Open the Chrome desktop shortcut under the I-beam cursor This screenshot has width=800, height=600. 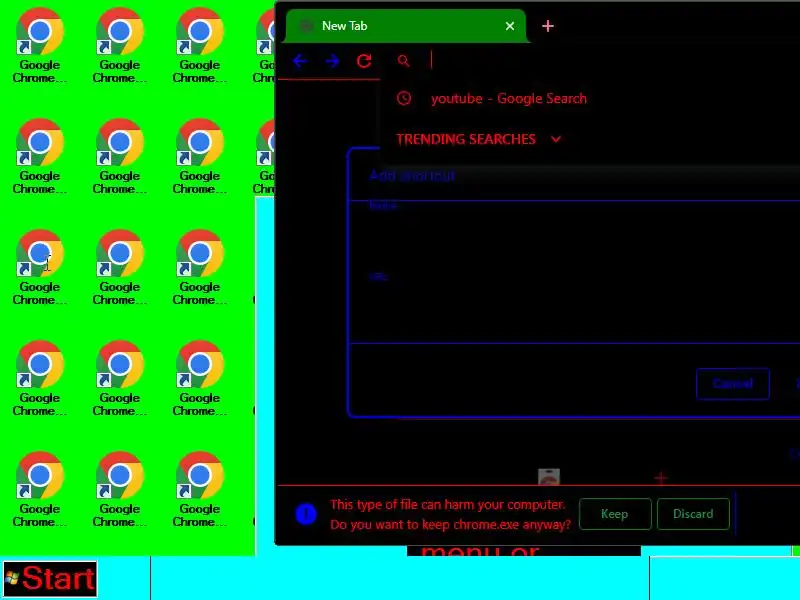point(40,268)
